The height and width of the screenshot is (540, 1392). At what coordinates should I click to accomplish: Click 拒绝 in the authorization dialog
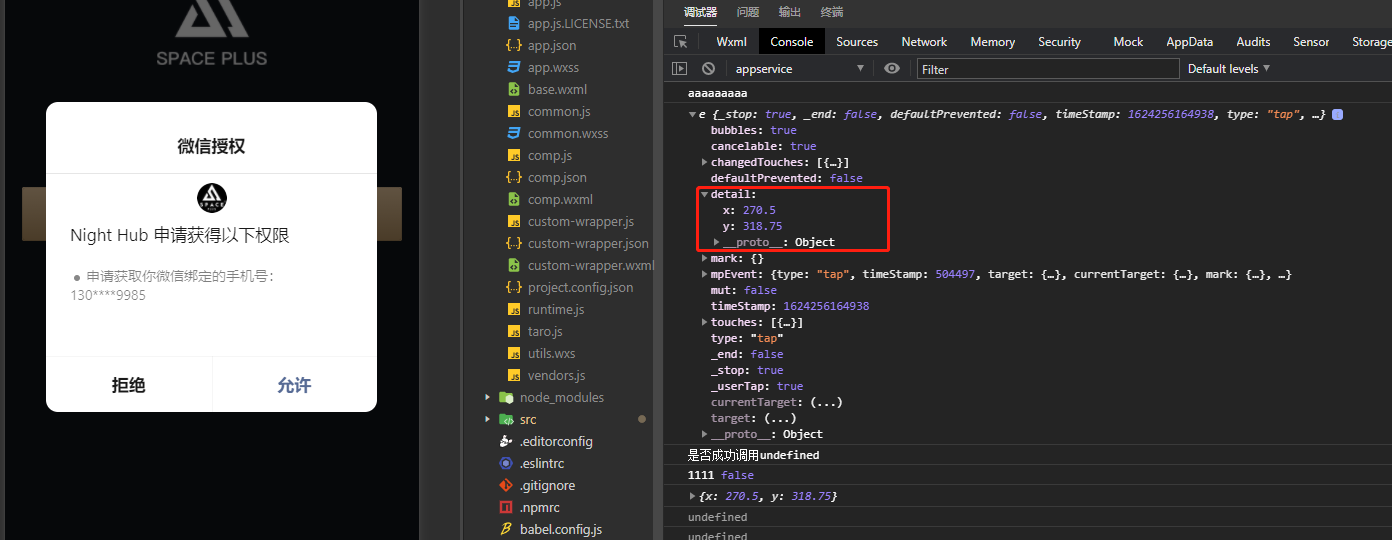(x=129, y=385)
